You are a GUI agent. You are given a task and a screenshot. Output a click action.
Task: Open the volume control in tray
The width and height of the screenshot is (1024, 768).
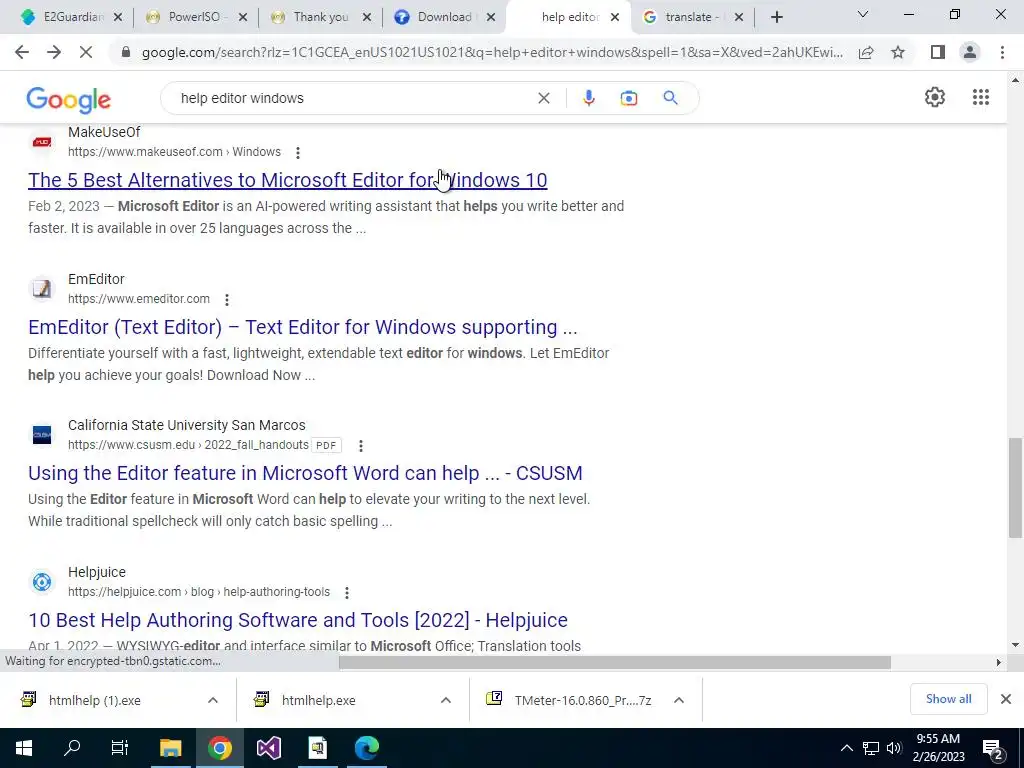pos(894,748)
